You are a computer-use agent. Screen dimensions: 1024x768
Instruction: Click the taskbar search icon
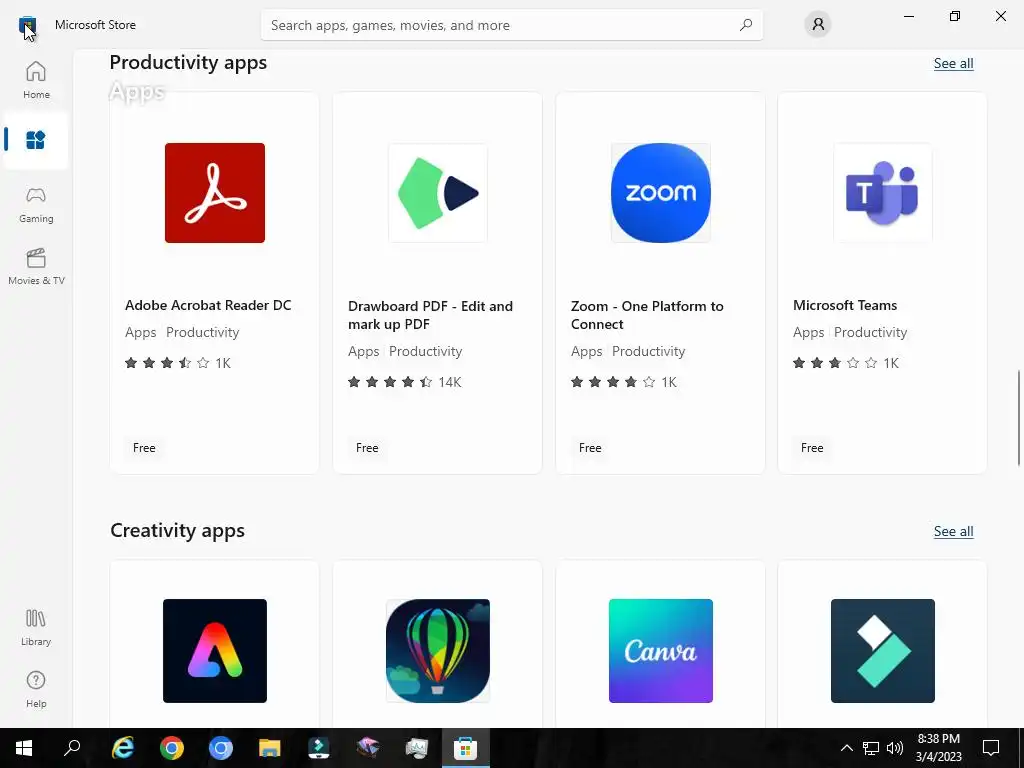72,748
